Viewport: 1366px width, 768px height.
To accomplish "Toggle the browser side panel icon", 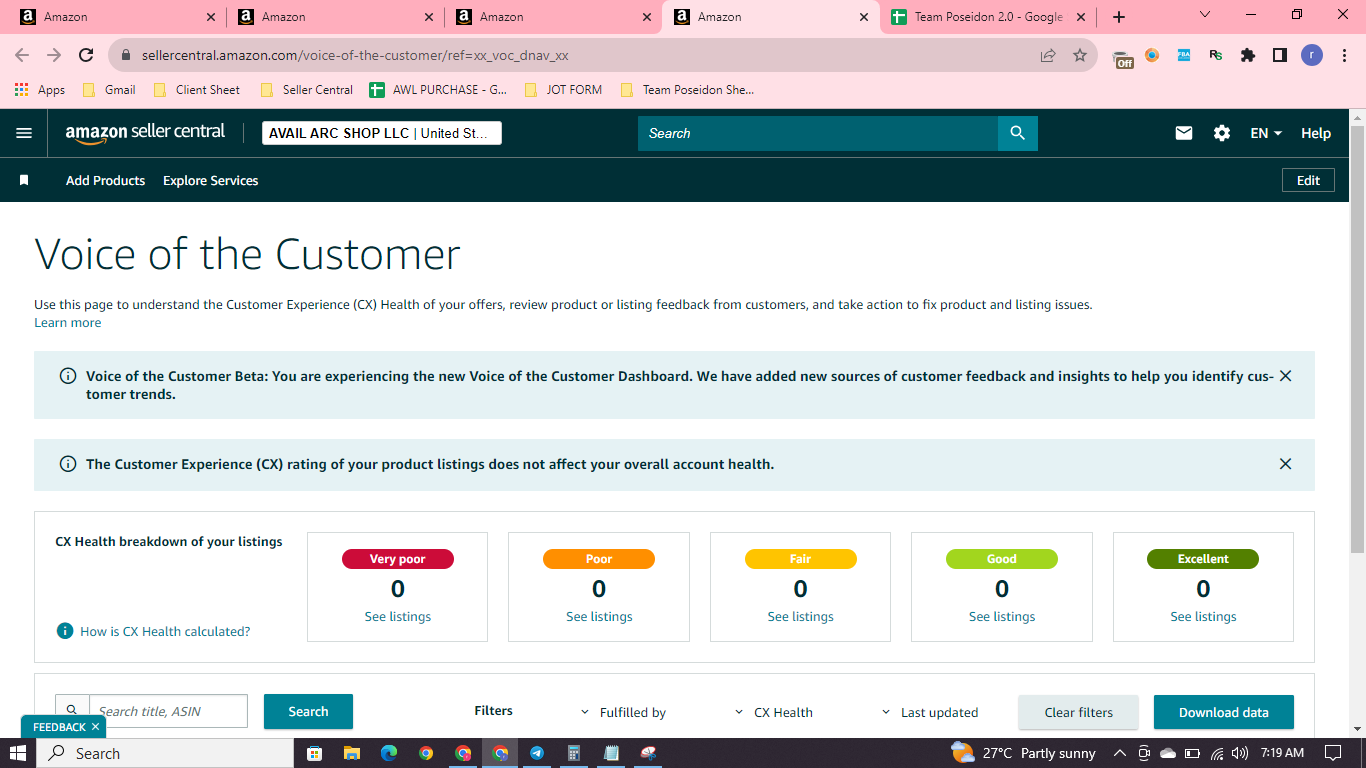I will [1280, 56].
